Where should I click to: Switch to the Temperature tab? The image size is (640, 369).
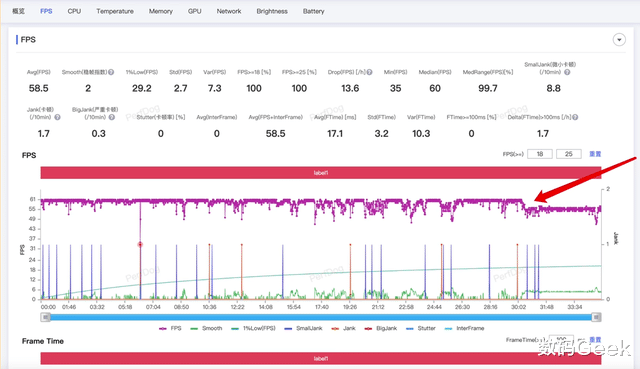115,11
